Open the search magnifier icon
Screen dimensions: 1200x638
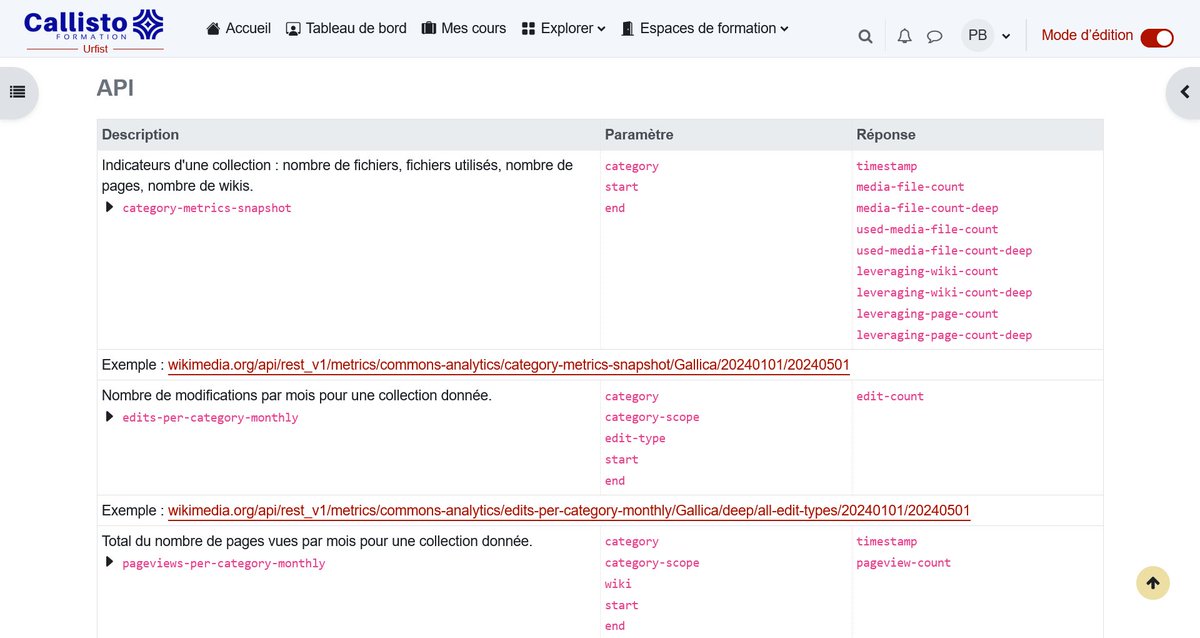click(x=864, y=35)
